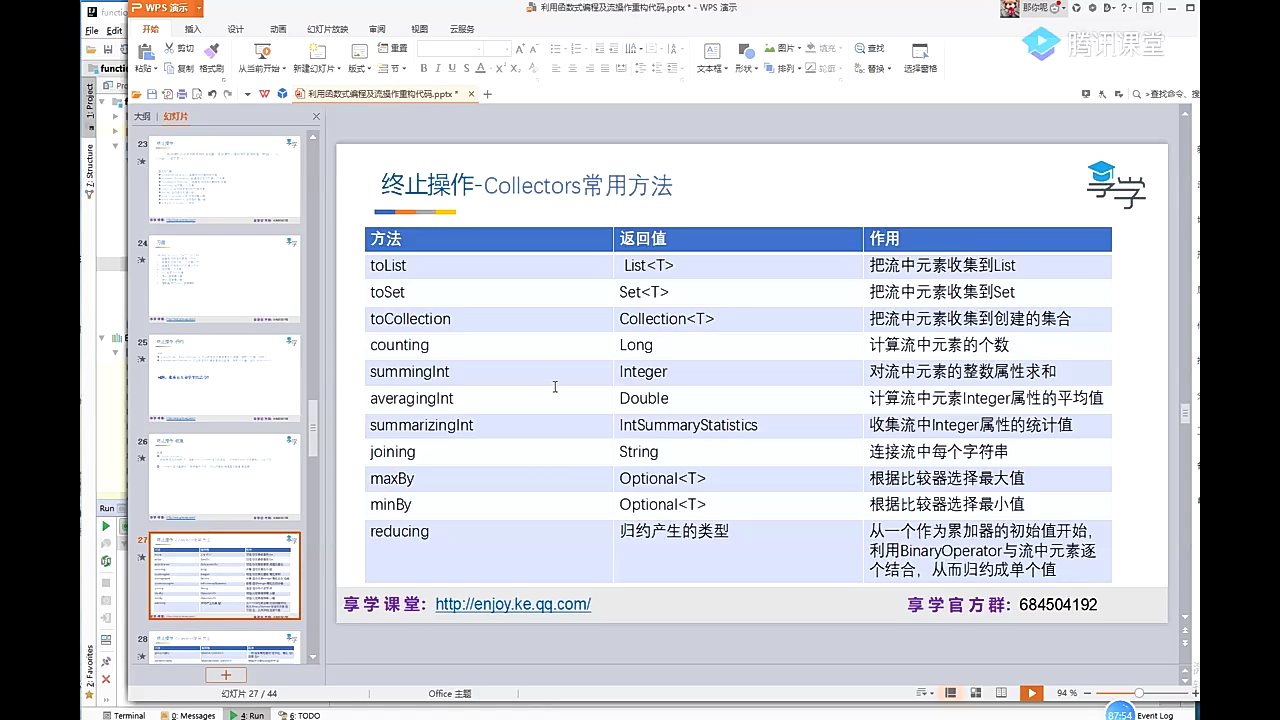Click the Format Painter (格式刷) icon
The width and height of the screenshot is (1280, 720).
click(211, 50)
